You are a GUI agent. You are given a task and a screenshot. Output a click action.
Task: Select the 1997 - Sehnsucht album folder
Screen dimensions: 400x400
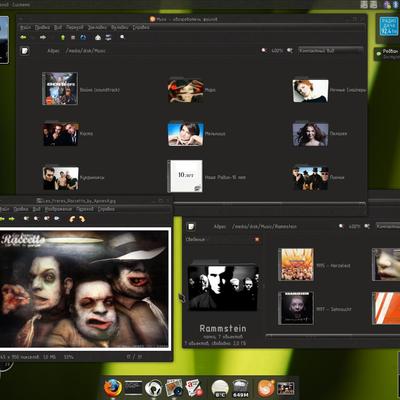tap(296, 308)
